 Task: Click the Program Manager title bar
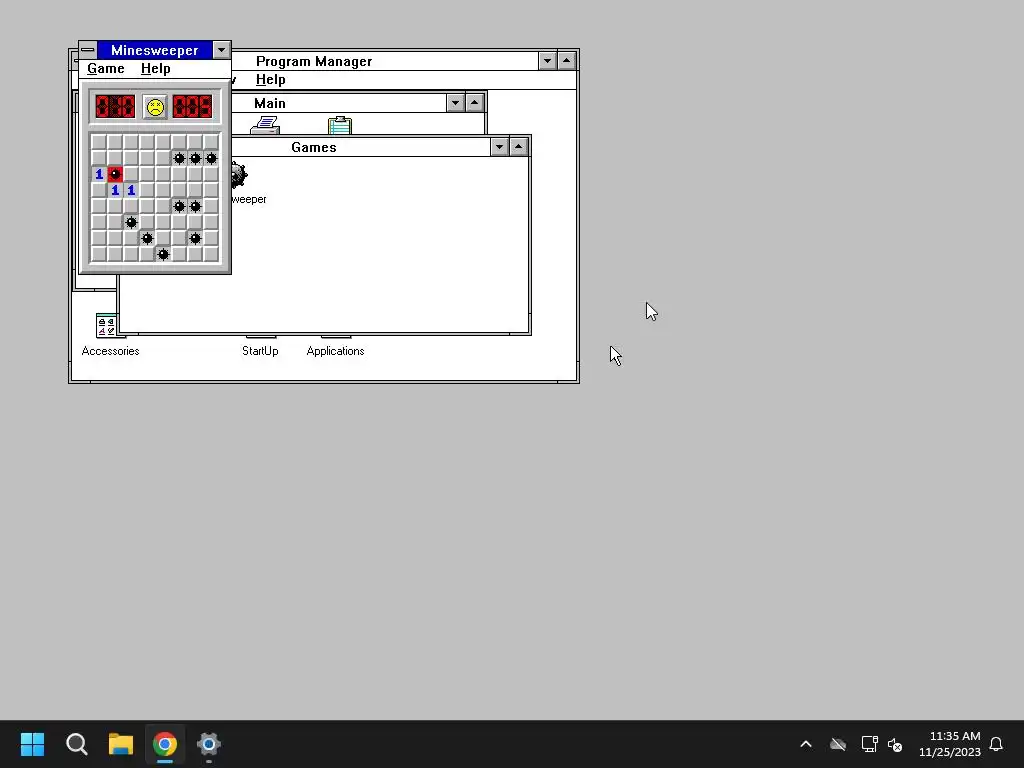point(385,61)
